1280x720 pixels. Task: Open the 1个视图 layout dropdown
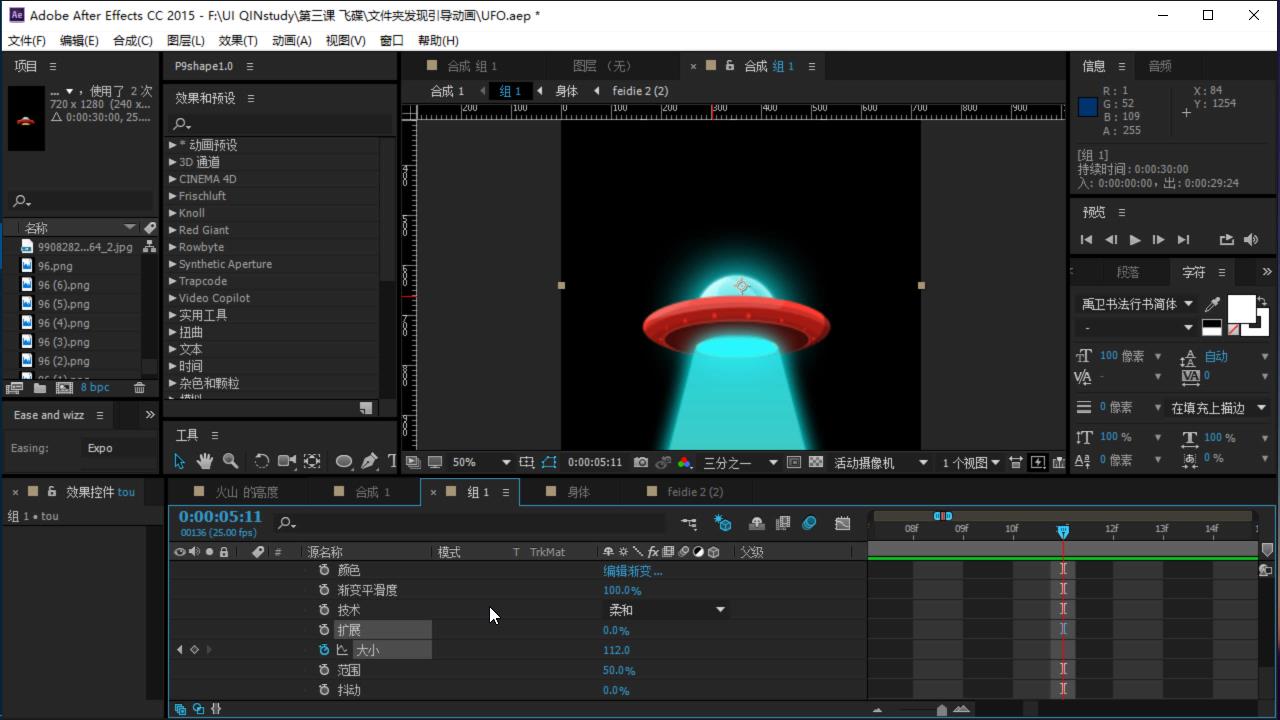[x=971, y=463]
